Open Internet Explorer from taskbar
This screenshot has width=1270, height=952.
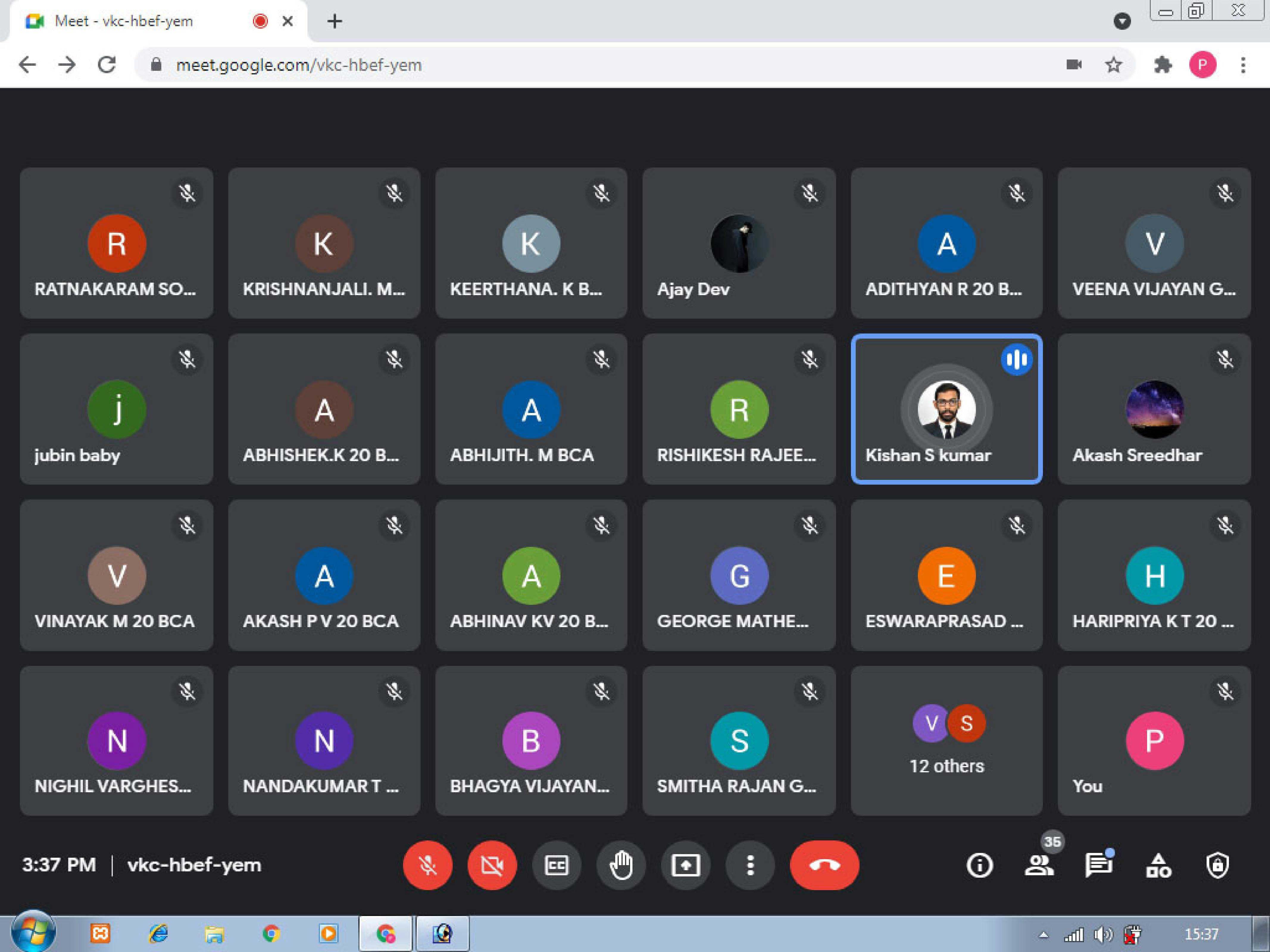(158, 934)
